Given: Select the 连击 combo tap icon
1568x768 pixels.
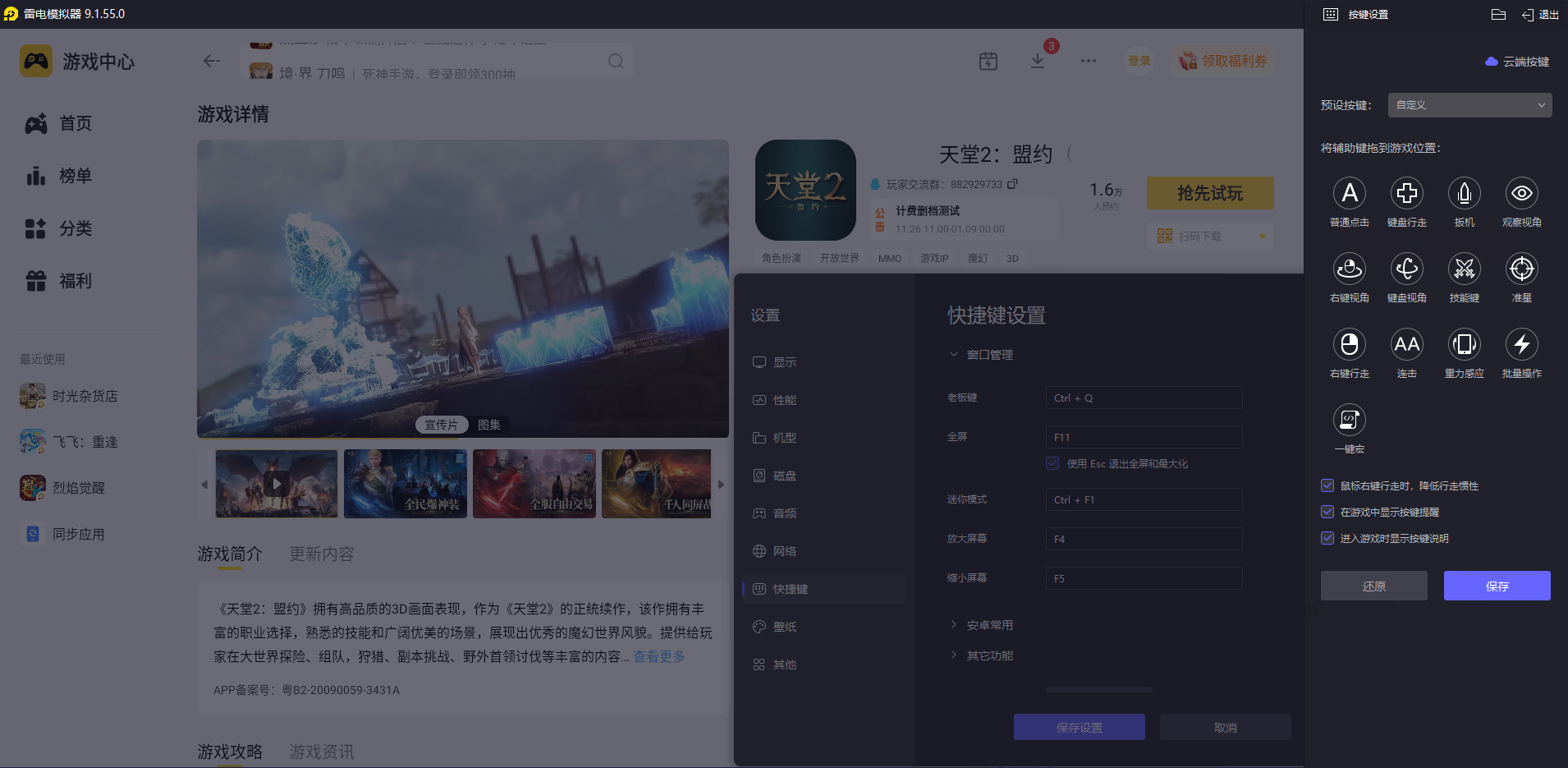Looking at the screenshot, I should (x=1406, y=344).
